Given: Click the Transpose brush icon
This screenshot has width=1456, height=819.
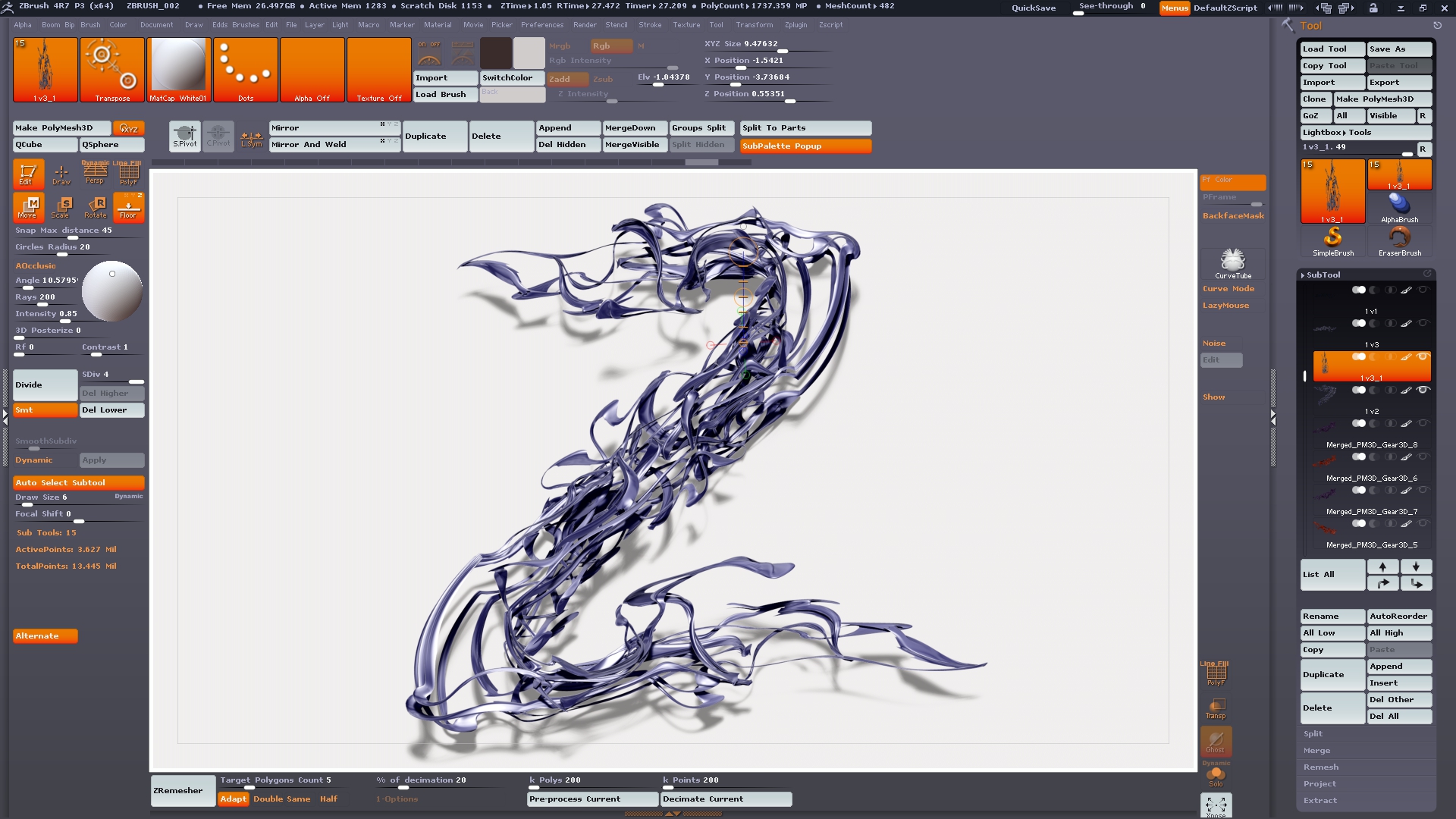Looking at the screenshot, I should pyautogui.click(x=112, y=69).
